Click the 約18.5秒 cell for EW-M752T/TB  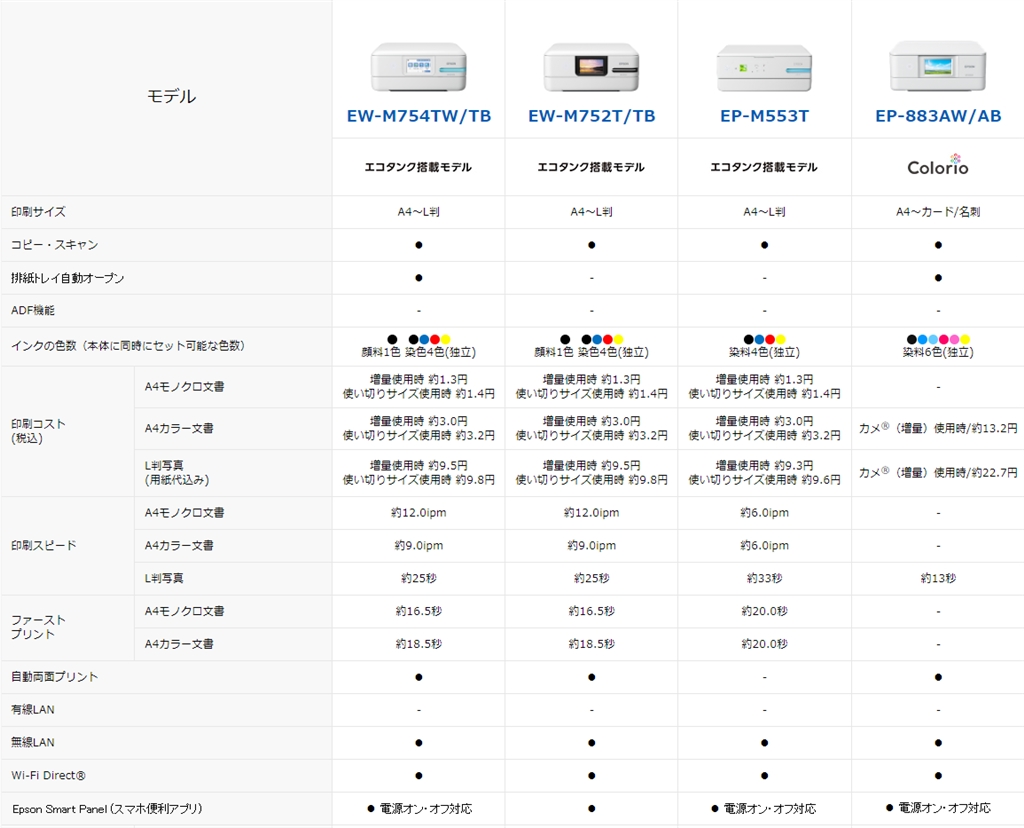[592, 644]
